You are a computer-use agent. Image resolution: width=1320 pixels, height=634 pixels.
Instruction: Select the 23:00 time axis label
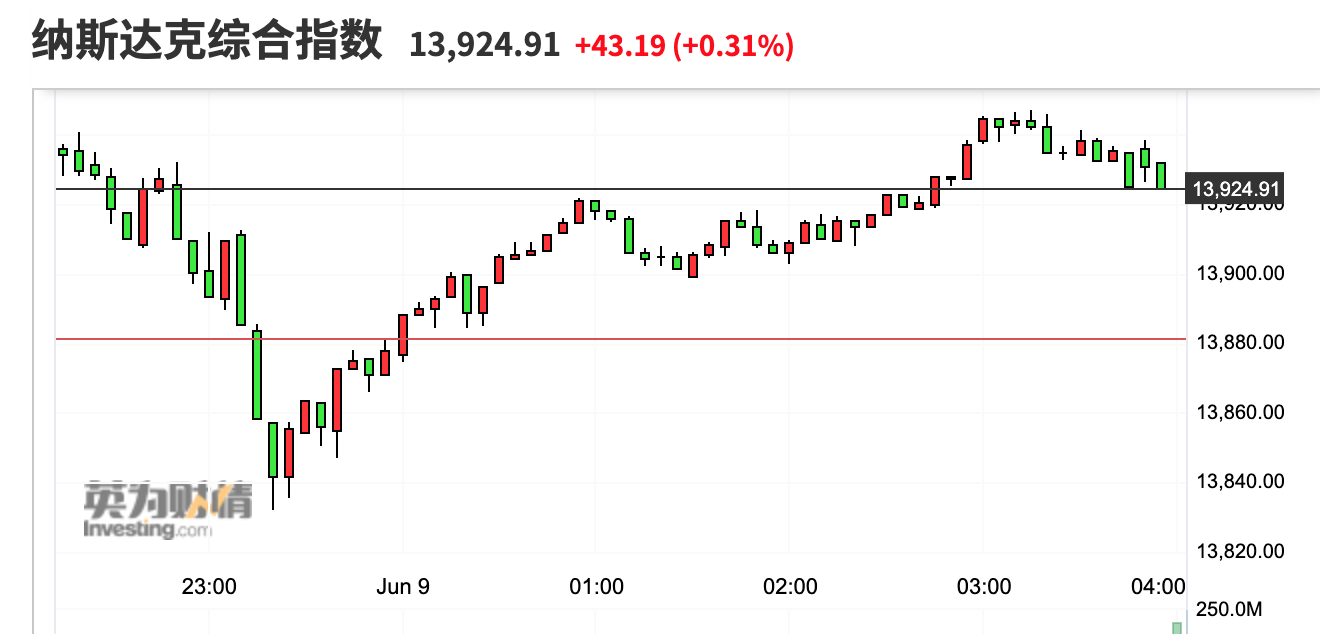(209, 586)
